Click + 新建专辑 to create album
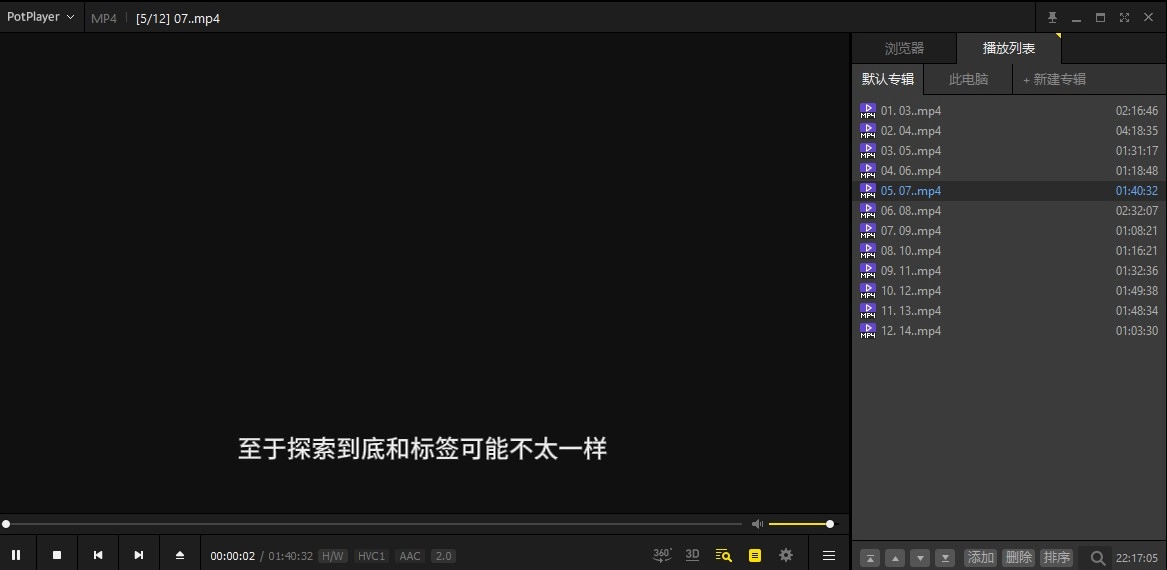 tap(1054, 79)
